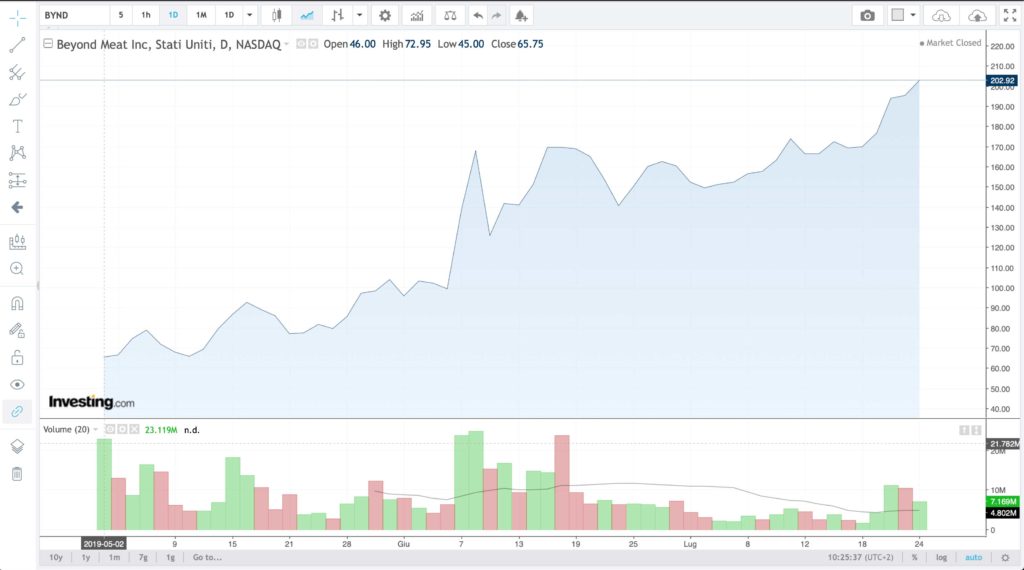The width and height of the screenshot is (1024, 570).
Task: Click the create alert bell icon
Action: pyautogui.click(x=521, y=15)
